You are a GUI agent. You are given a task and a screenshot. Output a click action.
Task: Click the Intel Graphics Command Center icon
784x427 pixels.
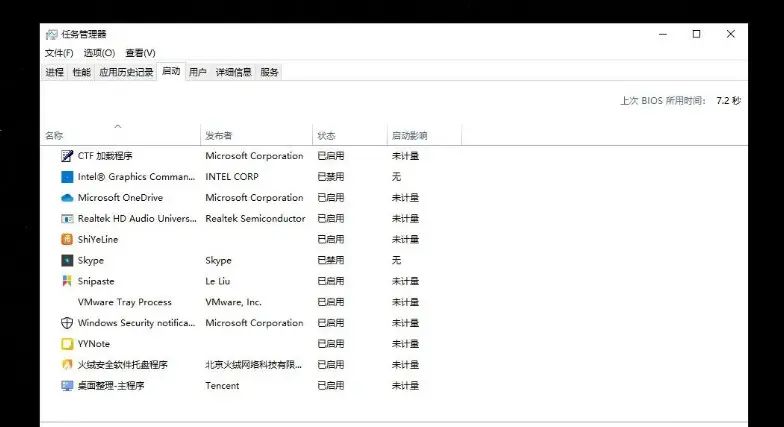(x=66, y=177)
